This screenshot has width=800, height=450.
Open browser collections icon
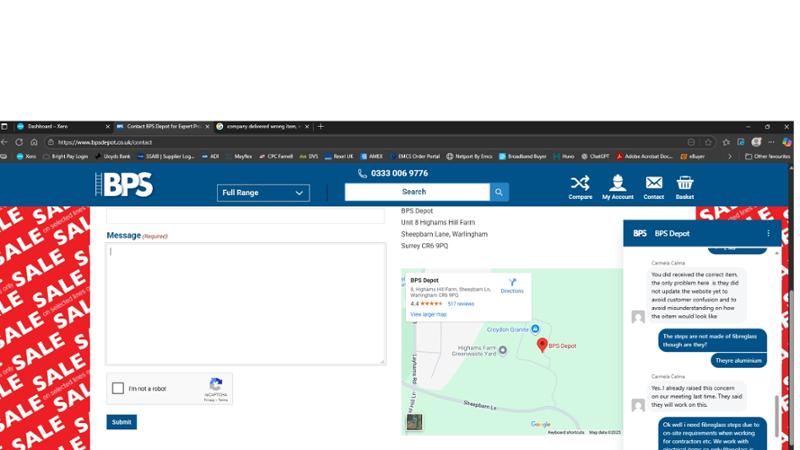[x=741, y=142]
